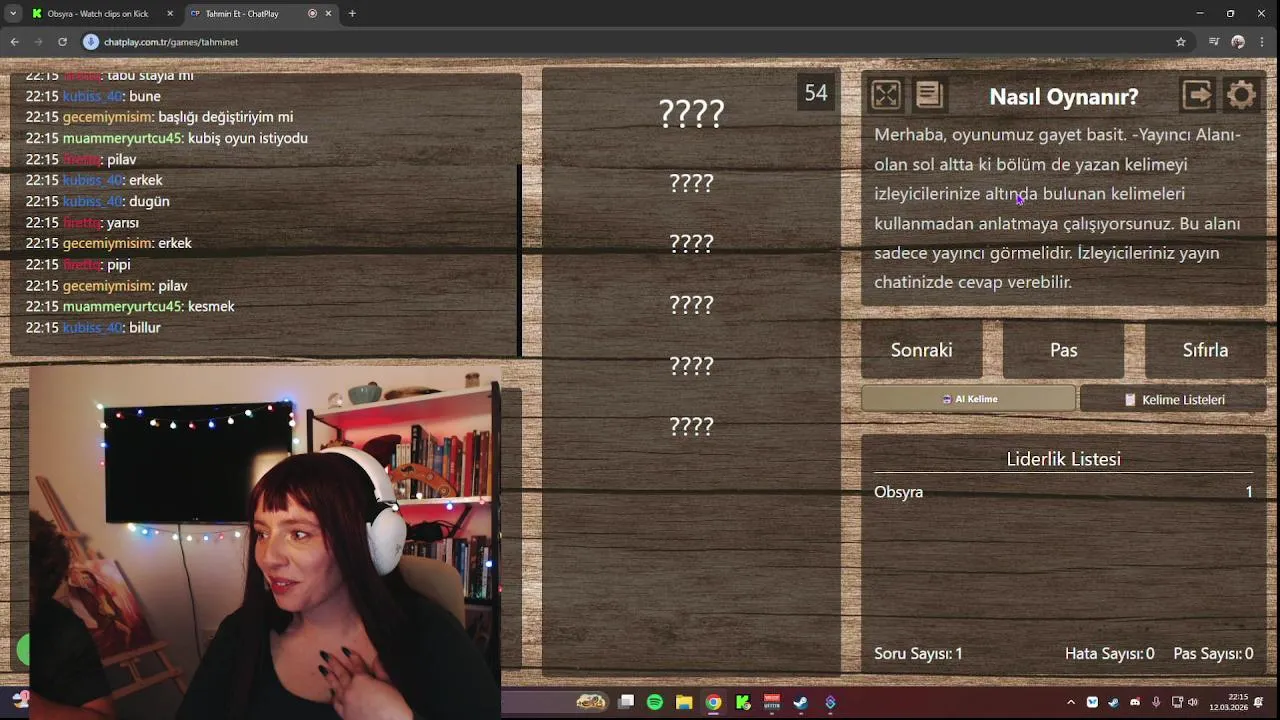The width and height of the screenshot is (1280, 720).
Task: Open the purple diamond app on taskbar
Action: [x=830, y=702]
